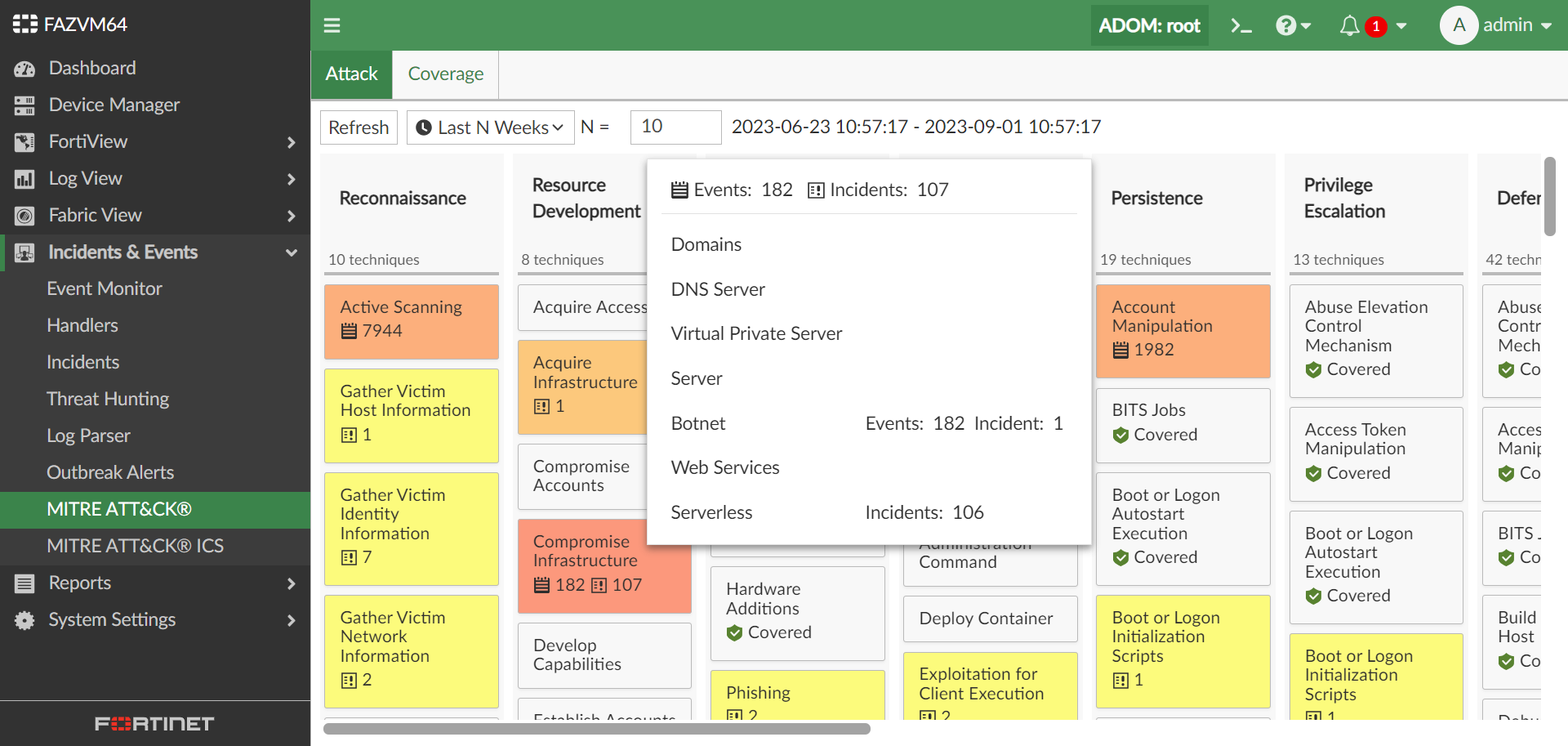Viewport: 1568px width, 746px height.
Task: Click the Reports sidebar icon
Action: point(24,583)
